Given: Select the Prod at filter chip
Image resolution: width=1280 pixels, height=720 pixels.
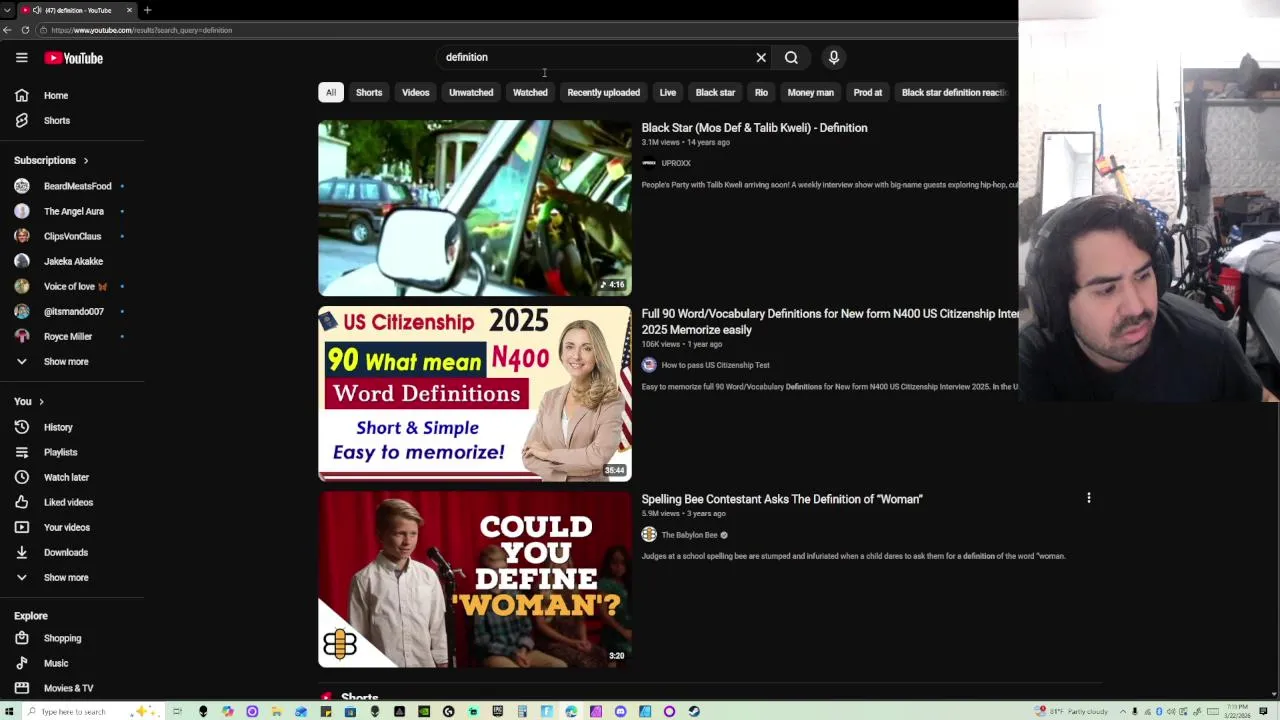Looking at the screenshot, I should coord(868,92).
